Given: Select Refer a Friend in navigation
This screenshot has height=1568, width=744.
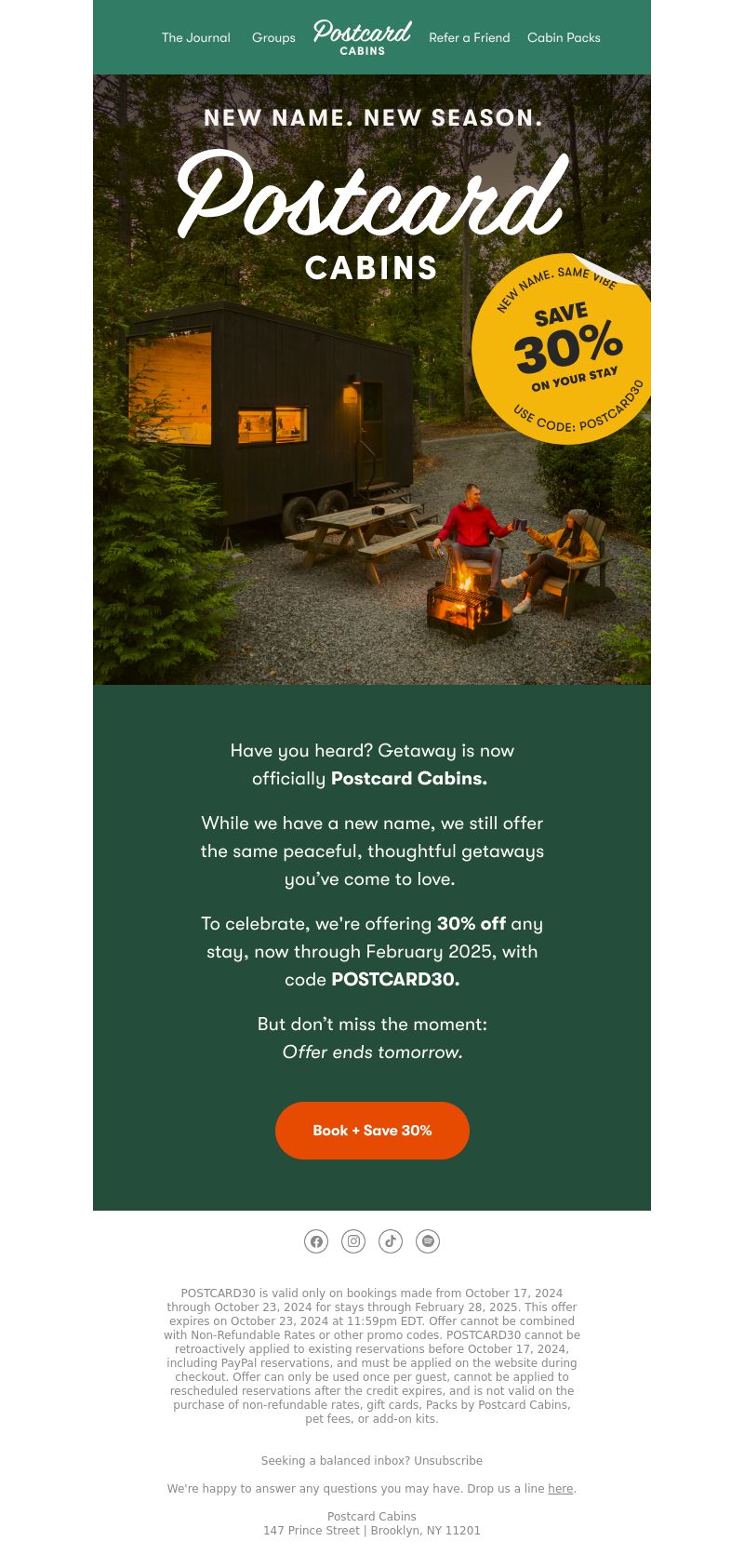Looking at the screenshot, I should coord(469,38).
